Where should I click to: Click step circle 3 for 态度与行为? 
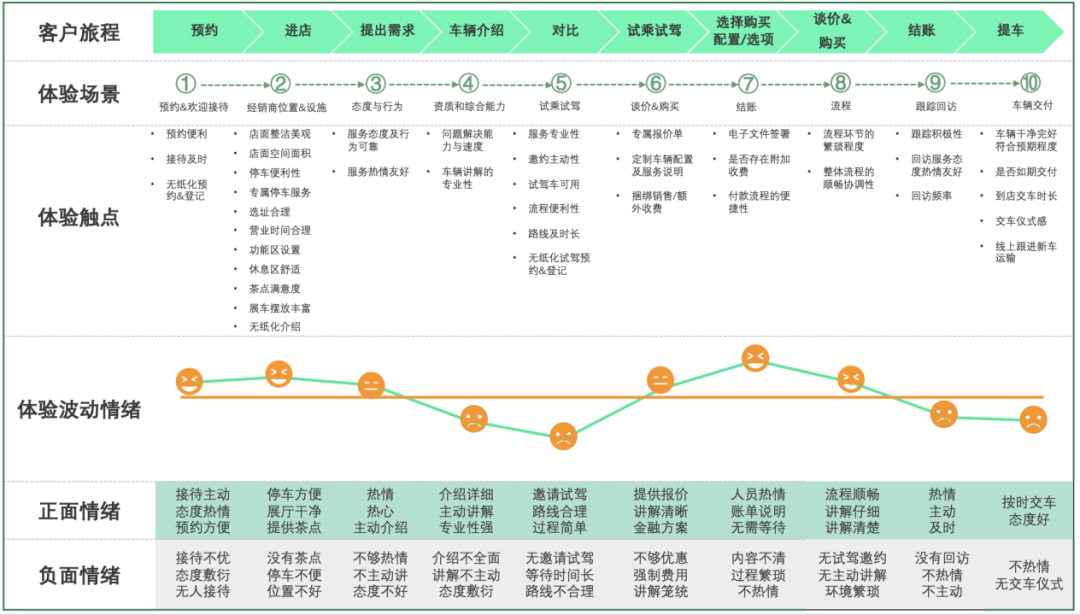coord(375,84)
